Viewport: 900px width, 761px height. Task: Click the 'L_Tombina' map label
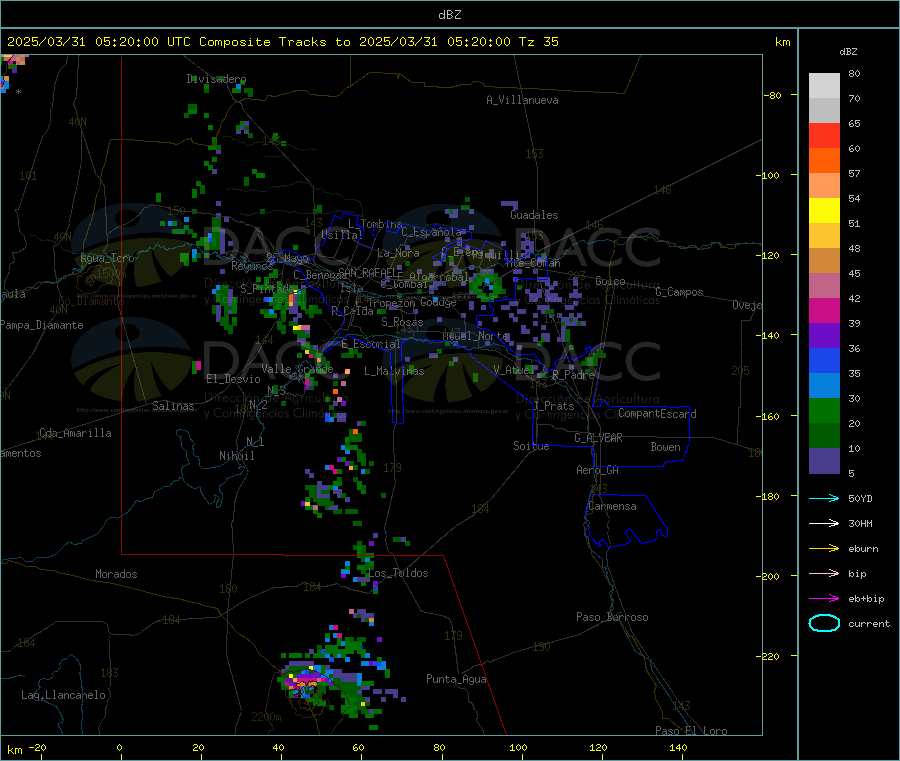click(x=375, y=224)
